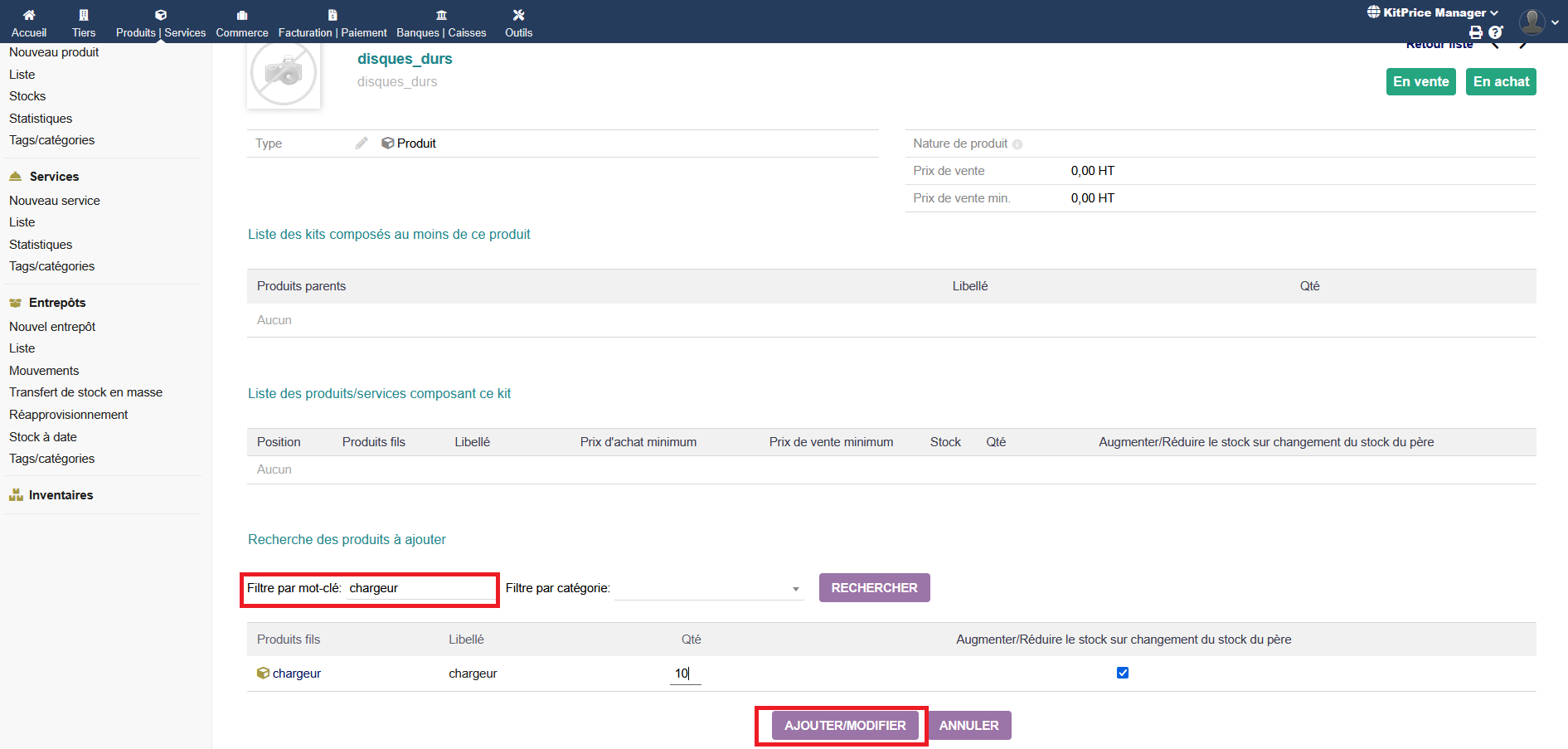Expand the KitPrice Manager entity dropdown
The image size is (1568, 749).
click(x=1434, y=12)
